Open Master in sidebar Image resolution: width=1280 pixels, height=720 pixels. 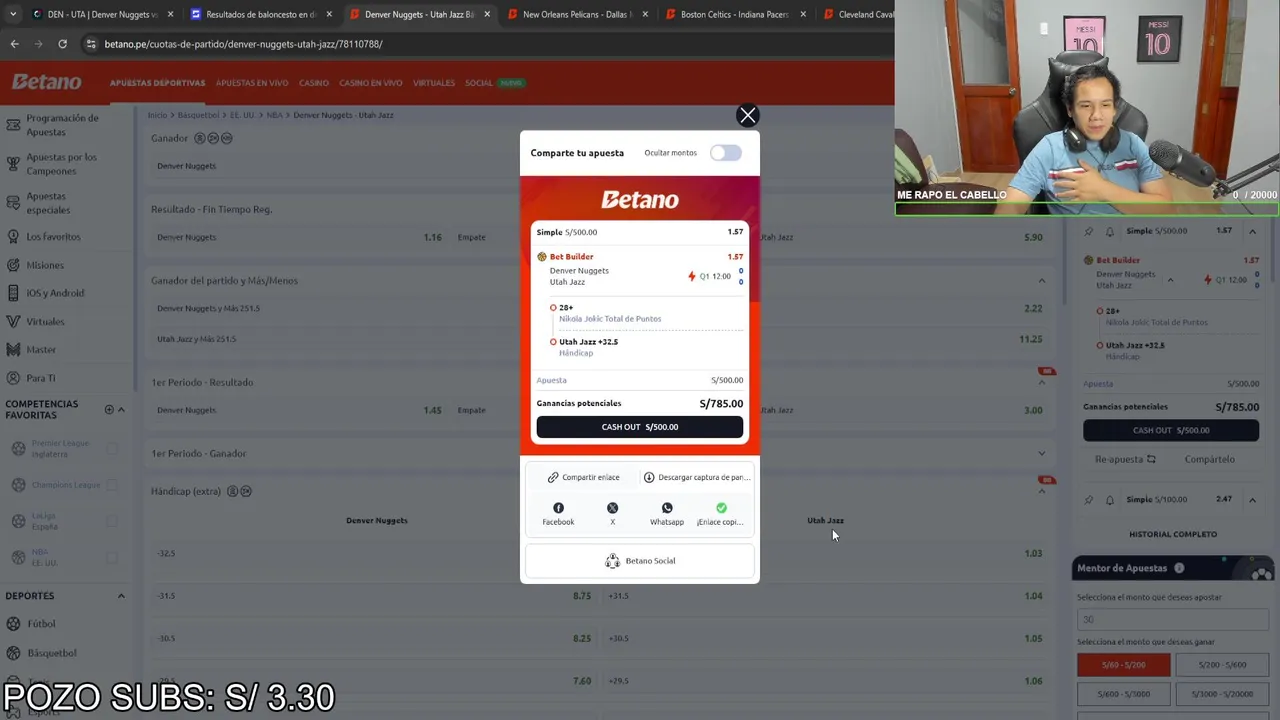coord(41,349)
